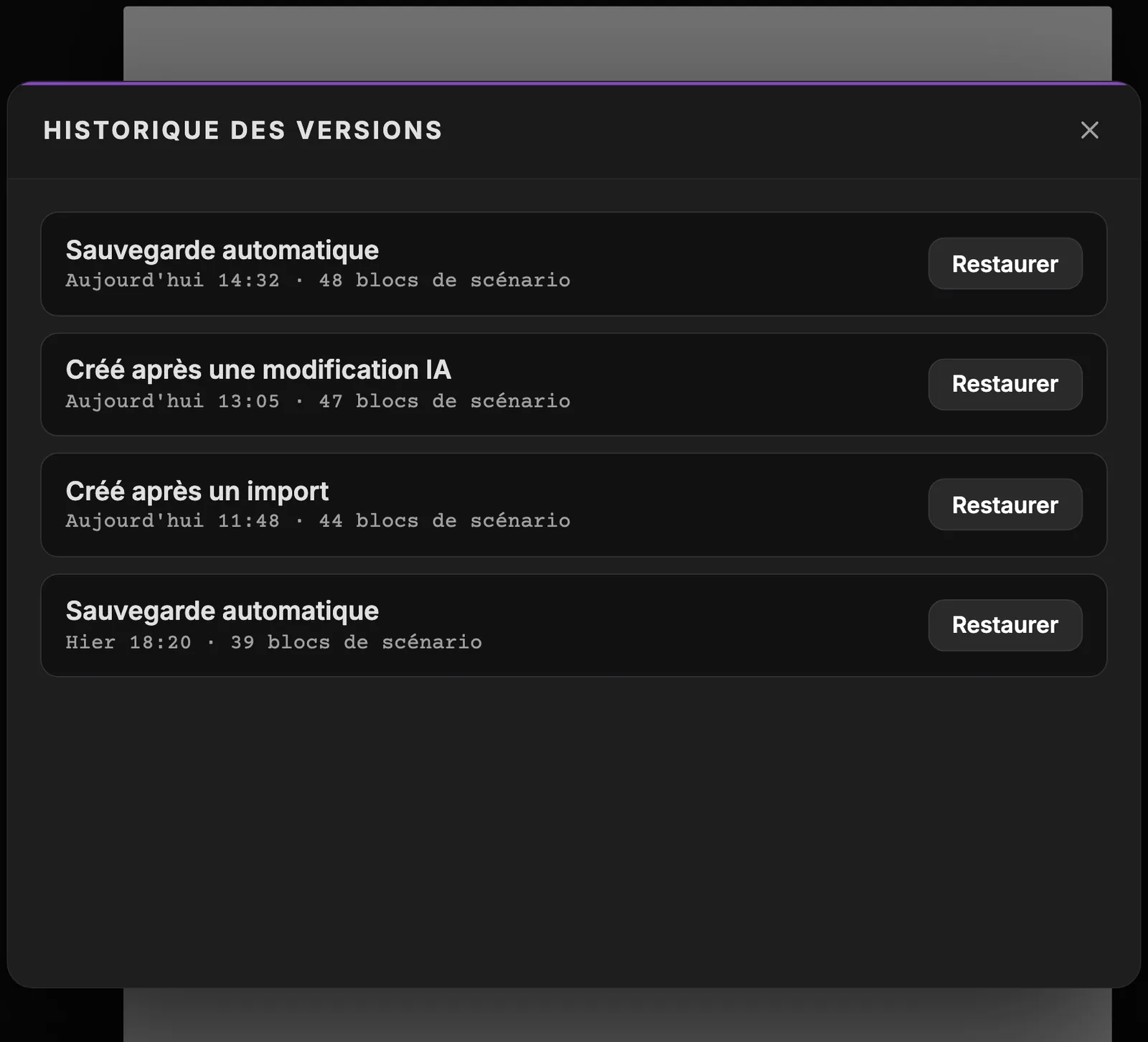This screenshot has height=1042, width=1148.
Task: Select the 'Sauvegarde automatique' title above Hier 18:20
Action: tap(222, 611)
